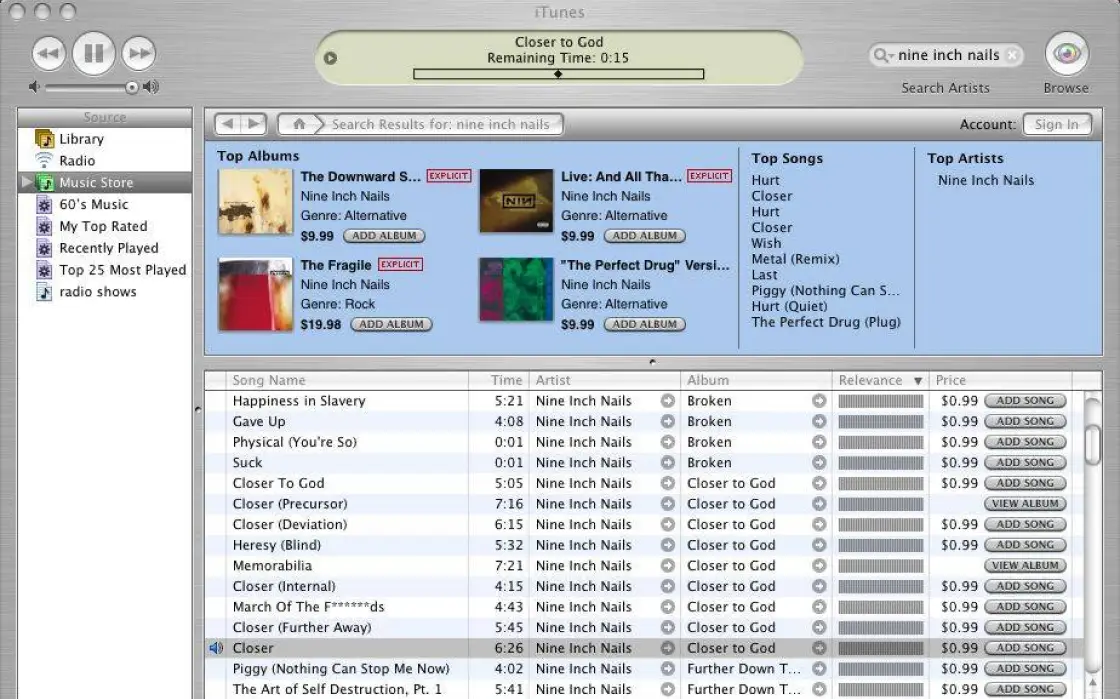Click album arrow in Suck row
This screenshot has width=1120, height=699.
click(x=819, y=463)
